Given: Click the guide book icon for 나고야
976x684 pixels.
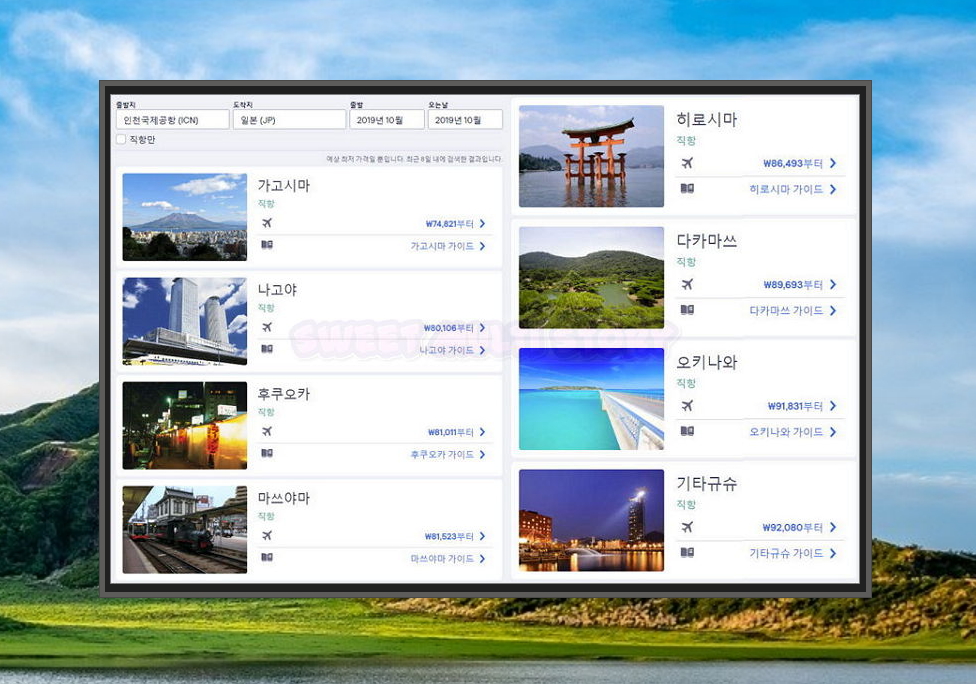Looking at the screenshot, I should coord(267,349).
